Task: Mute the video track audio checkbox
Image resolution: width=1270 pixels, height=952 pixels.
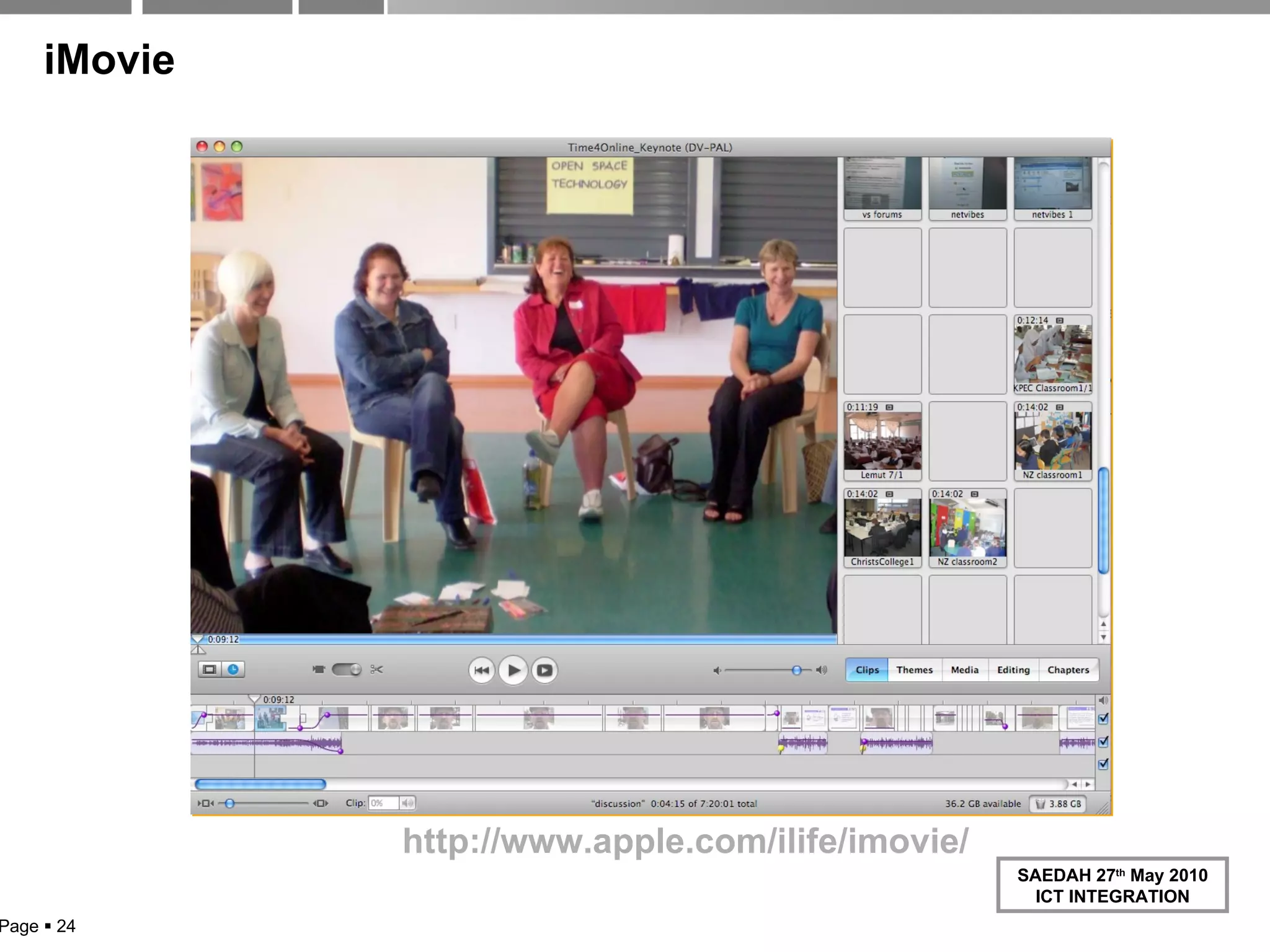Action: [x=1103, y=719]
